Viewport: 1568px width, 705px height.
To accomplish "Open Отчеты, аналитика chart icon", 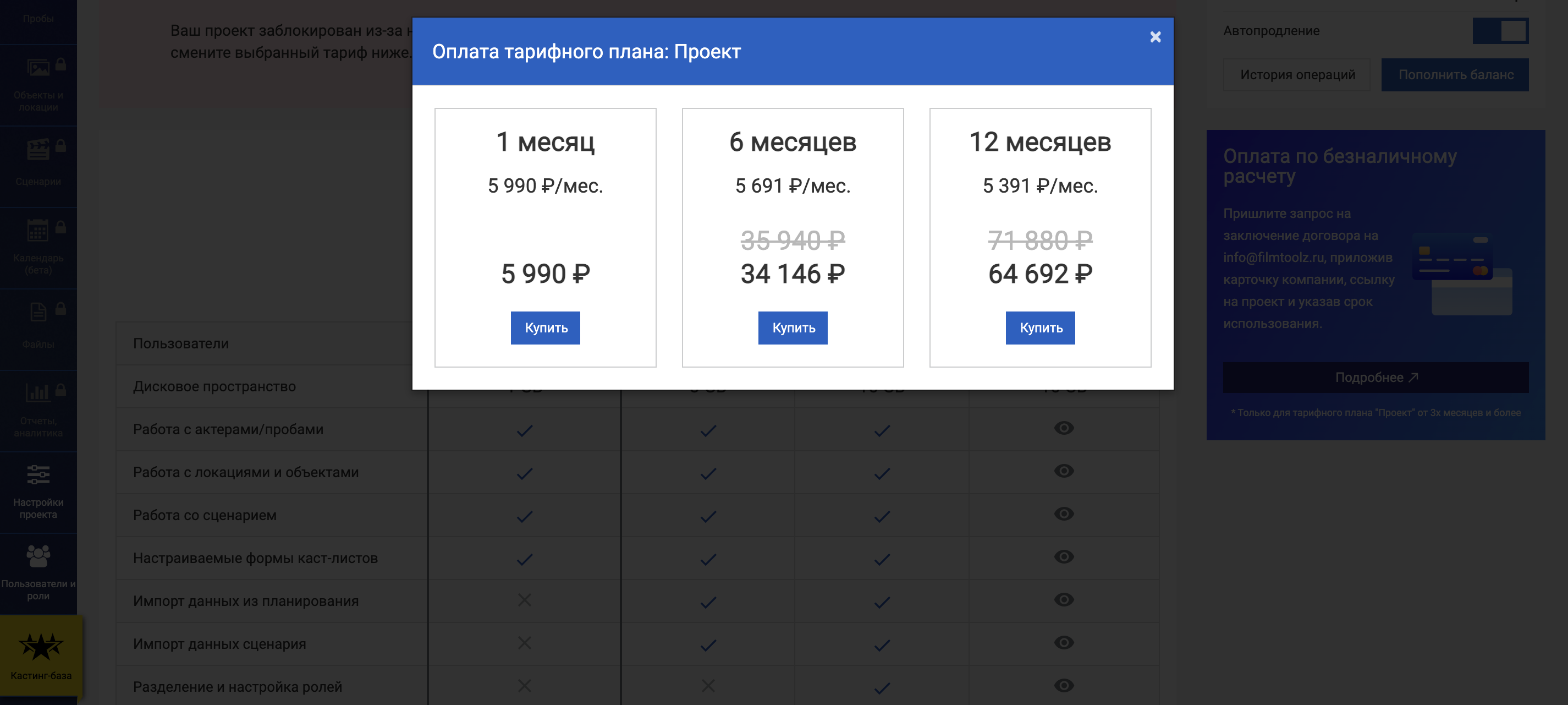I will click(x=38, y=393).
